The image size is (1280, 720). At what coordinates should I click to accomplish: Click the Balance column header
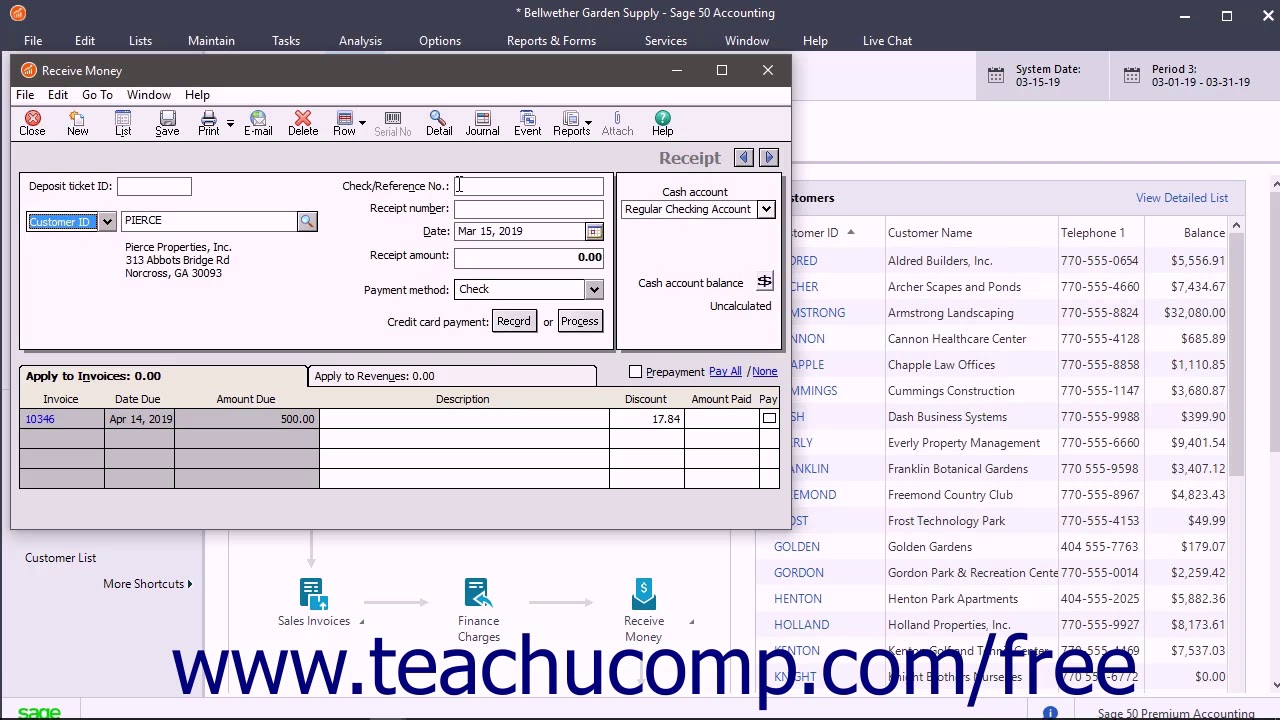pyautogui.click(x=1204, y=233)
